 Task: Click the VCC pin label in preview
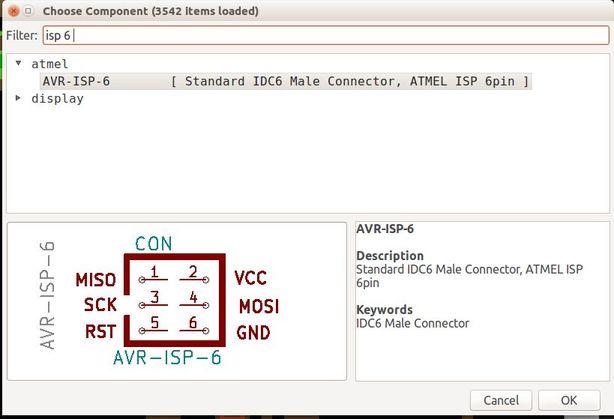point(251,278)
